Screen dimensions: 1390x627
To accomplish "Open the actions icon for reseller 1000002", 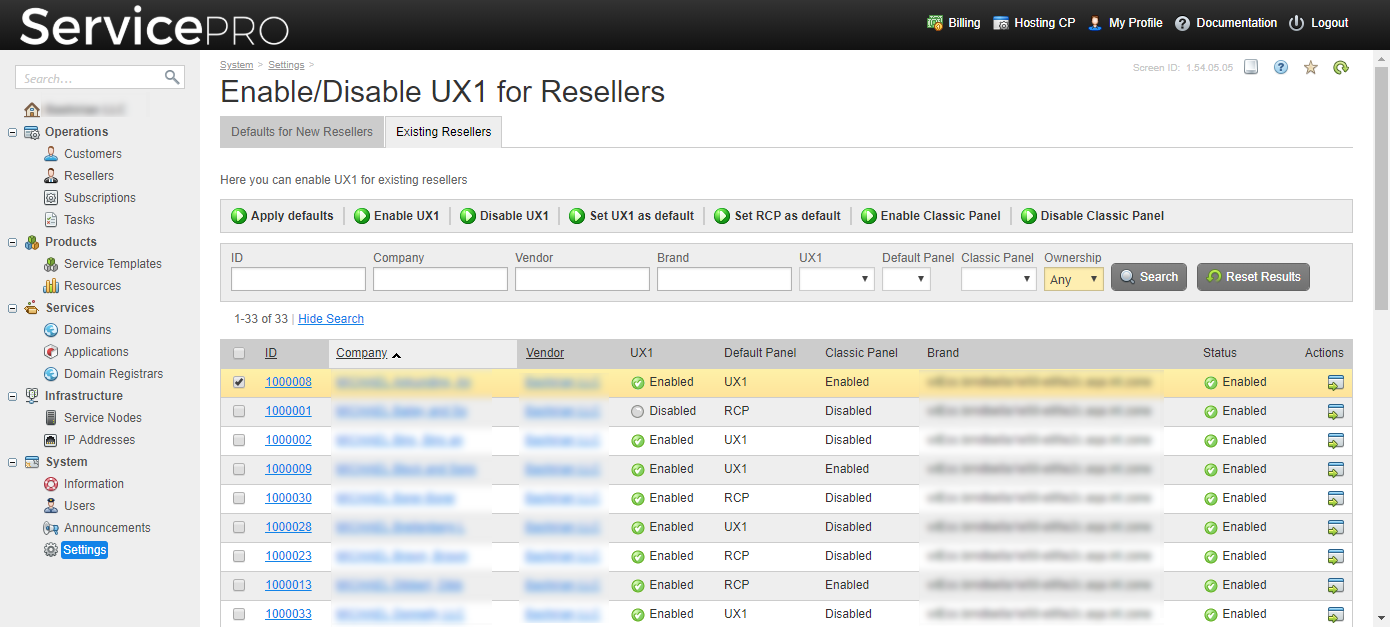I will coord(1335,440).
